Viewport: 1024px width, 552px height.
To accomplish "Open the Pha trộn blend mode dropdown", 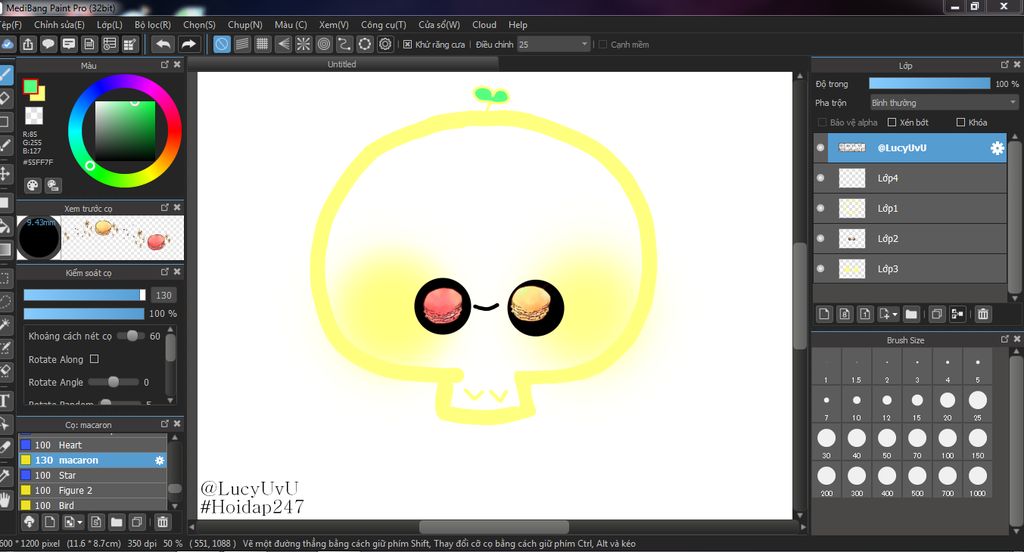I will (x=944, y=103).
